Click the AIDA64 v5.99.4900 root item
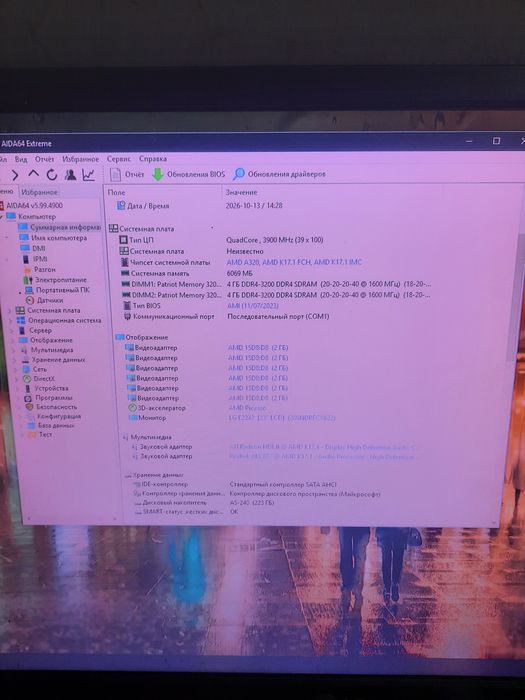Image resolution: width=525 pixels, height=700 pixels. tap(34, 205)
